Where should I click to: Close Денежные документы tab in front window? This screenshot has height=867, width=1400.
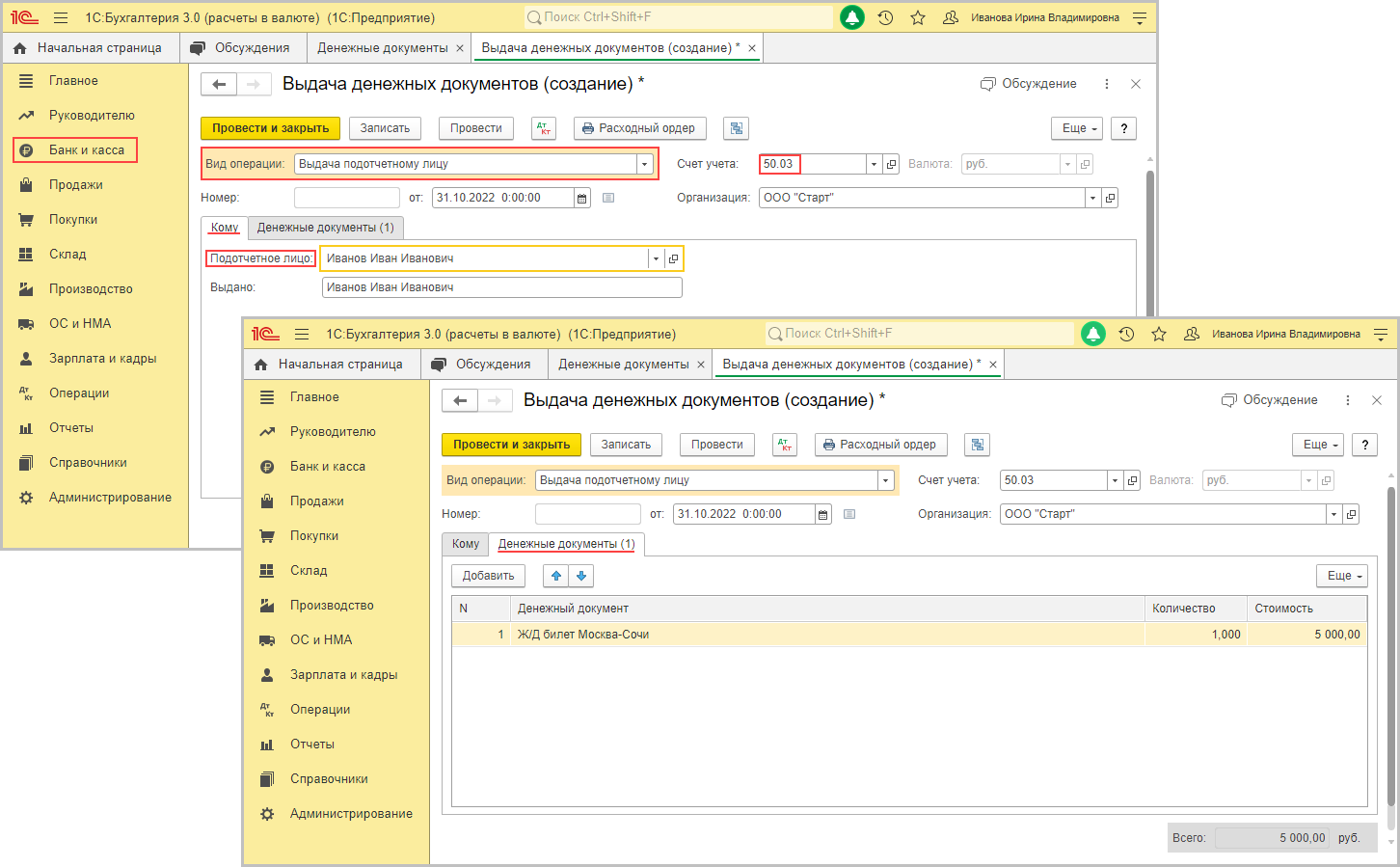click(x=701, y=365)
